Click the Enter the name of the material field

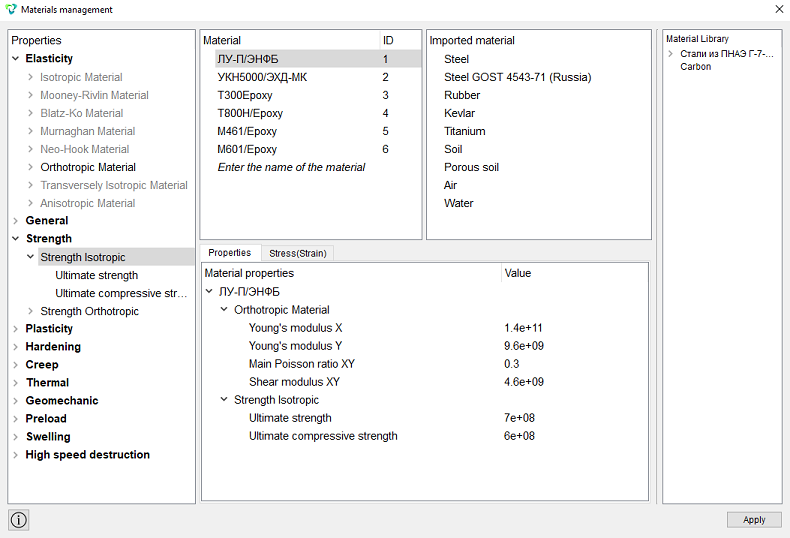[x=291, y=167]
